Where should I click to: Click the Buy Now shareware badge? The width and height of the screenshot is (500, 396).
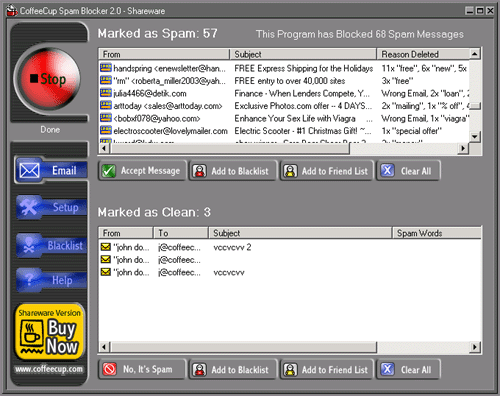49,332
